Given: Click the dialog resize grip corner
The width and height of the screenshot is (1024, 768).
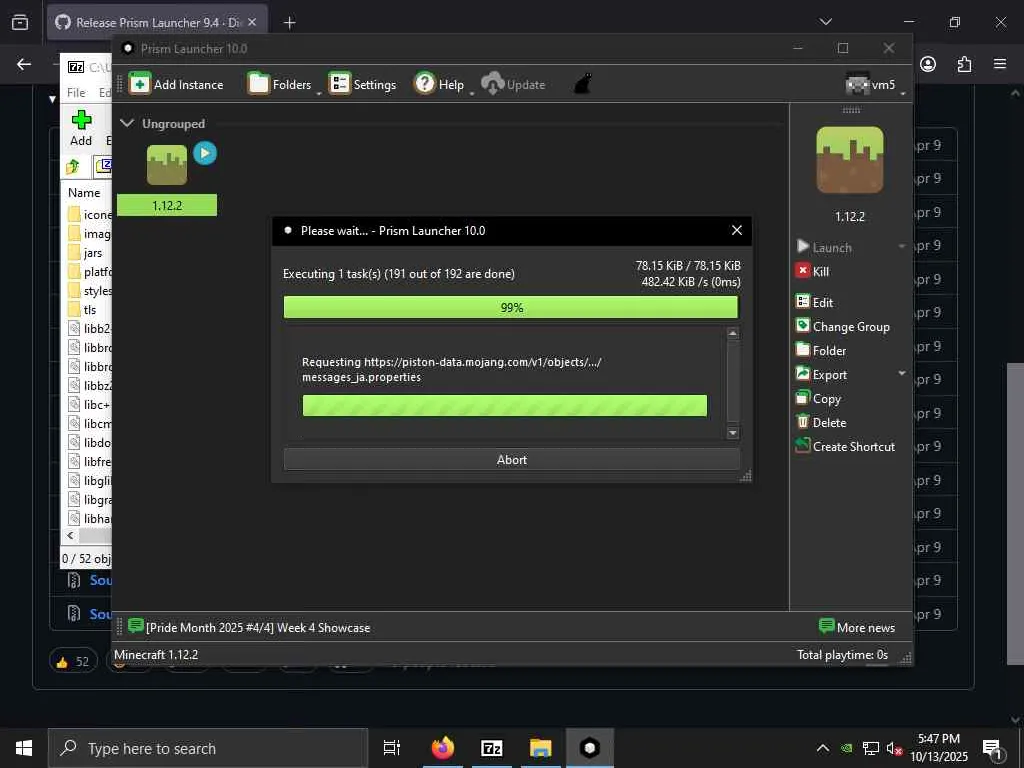Looking at the screenshot, I should [745, 476].
